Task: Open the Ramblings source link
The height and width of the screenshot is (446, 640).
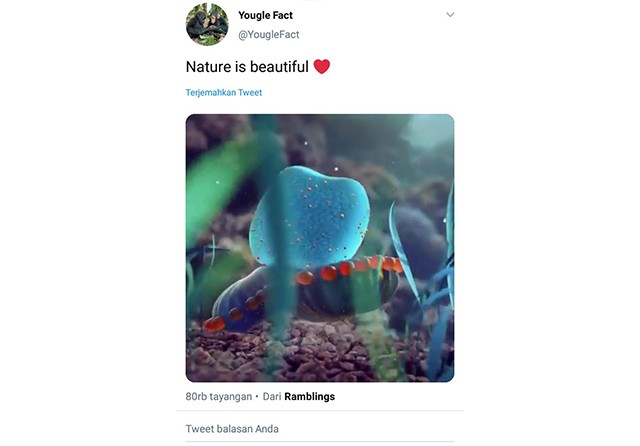Action: [309, 396]
